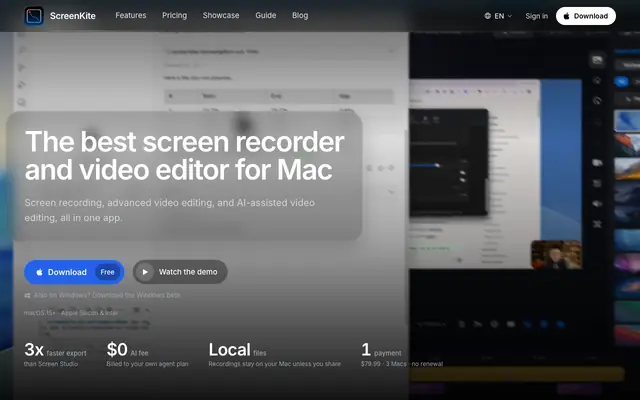640x400 pixels.
Task: Click the subtitle starting "Screen recording, advanced video editing"
Action: coord(169,210)
